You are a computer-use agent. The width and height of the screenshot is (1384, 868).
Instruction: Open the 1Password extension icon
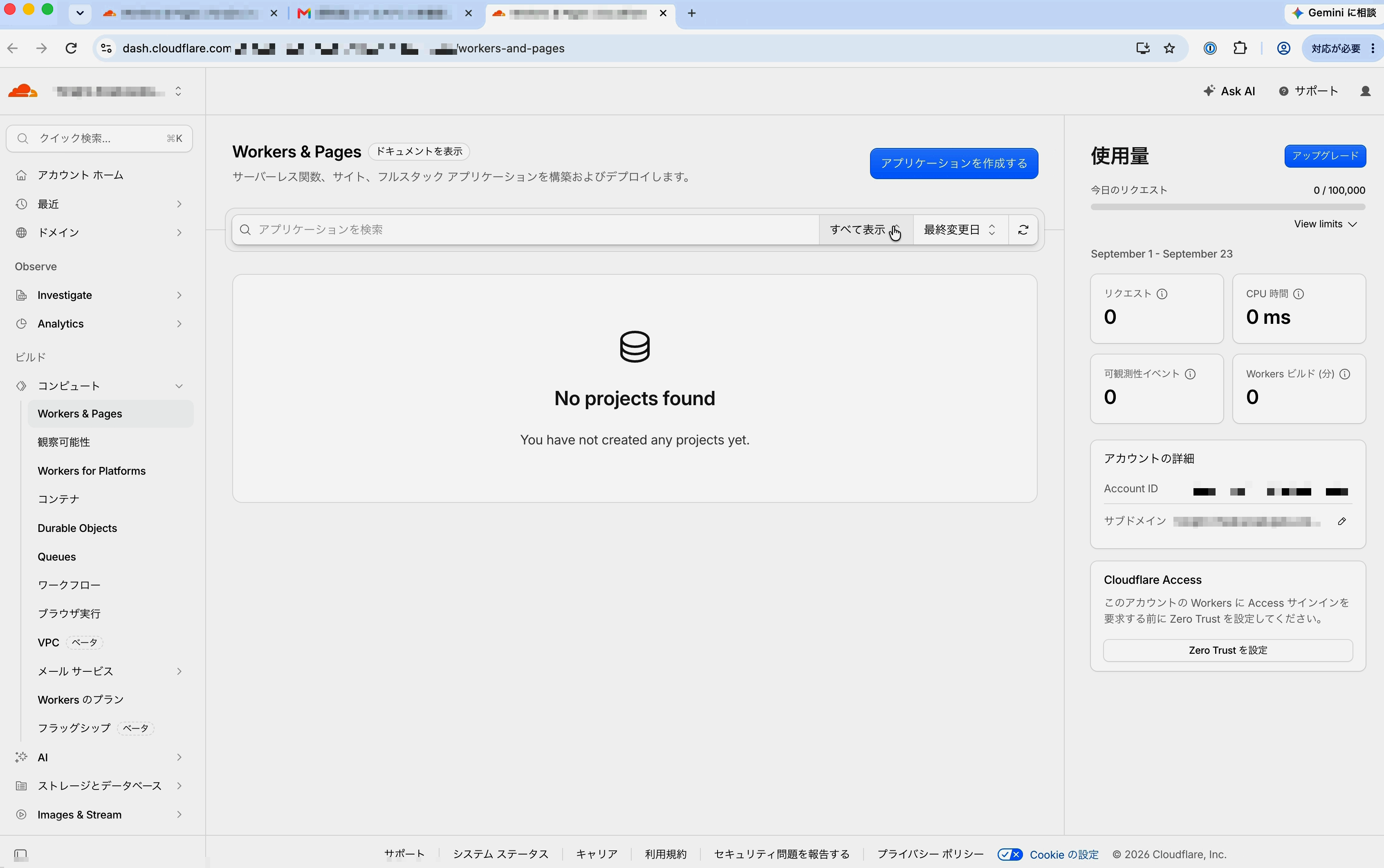click(1210, 48)
